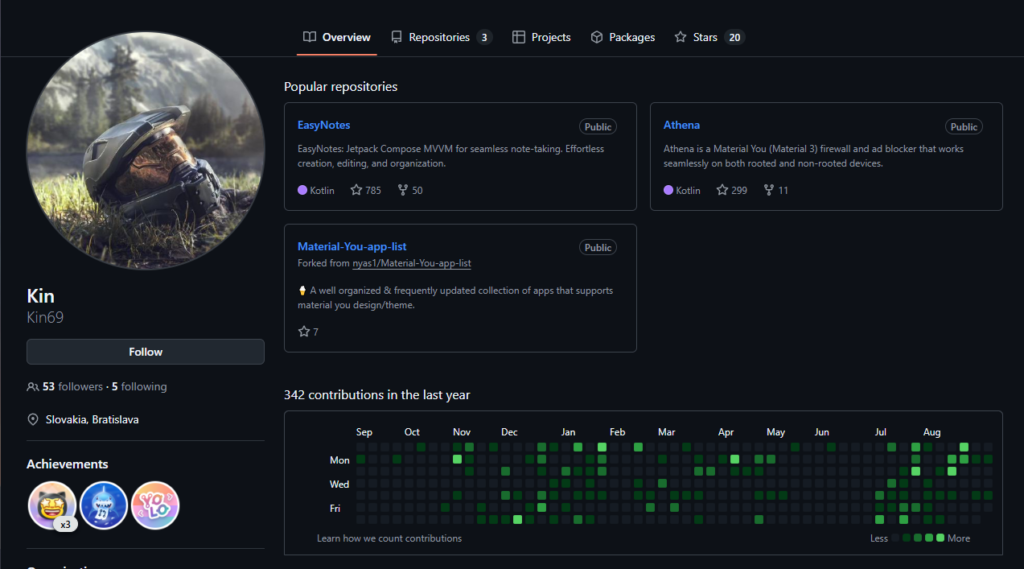This screenshot has height=569, width=1024.
Task: Click the star icon on Stars tab
Action: click(680, 37)
